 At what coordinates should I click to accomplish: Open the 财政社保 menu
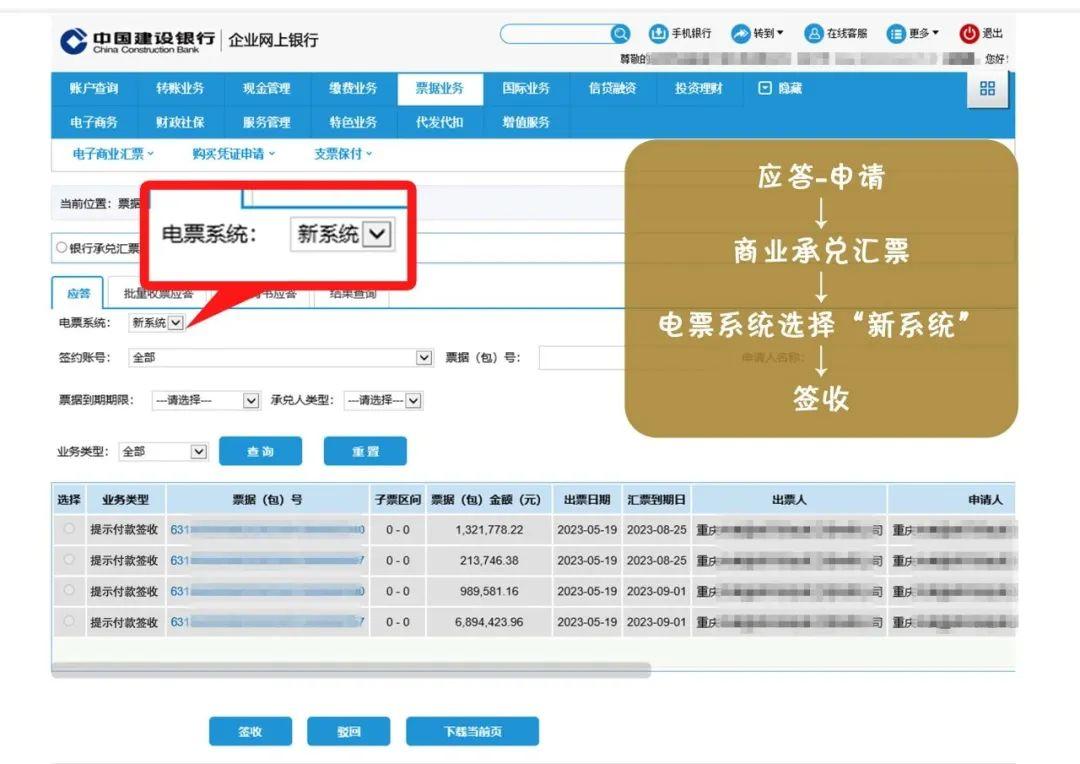point(180,122)
